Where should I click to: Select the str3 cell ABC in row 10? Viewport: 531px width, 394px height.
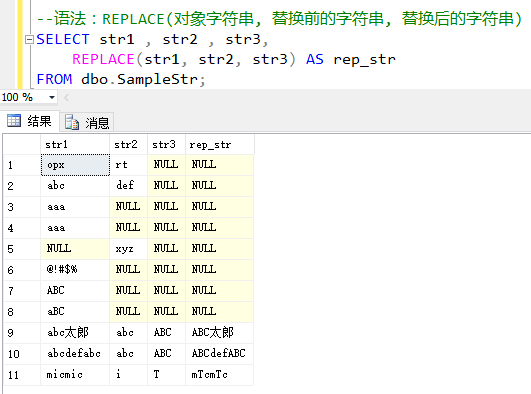[x=166, y=354]
